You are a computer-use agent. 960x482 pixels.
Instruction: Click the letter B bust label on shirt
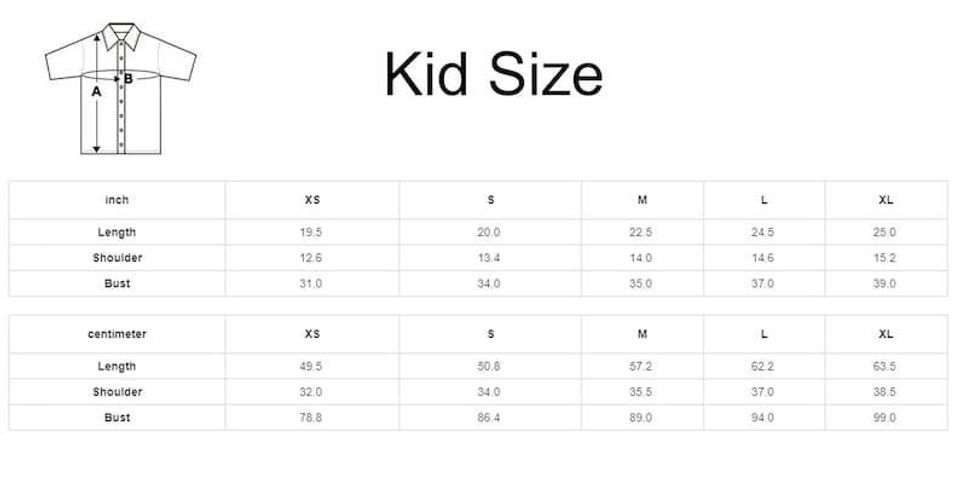(128, 78)
